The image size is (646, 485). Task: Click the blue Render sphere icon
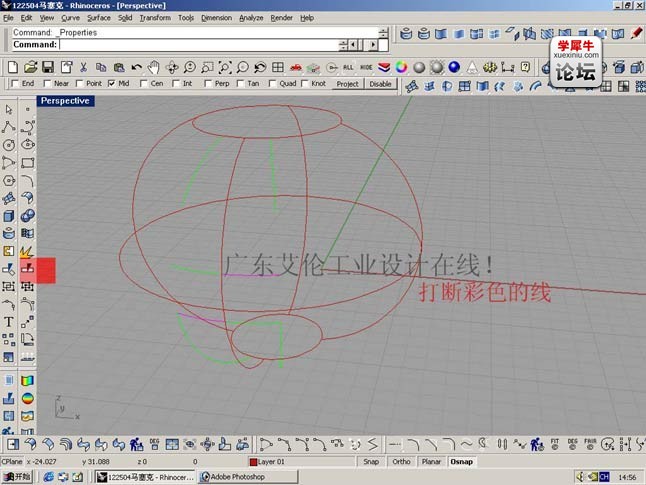coord(454,67)
